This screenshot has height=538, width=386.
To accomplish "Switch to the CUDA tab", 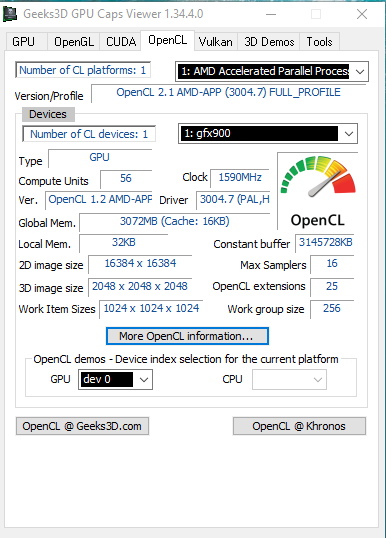I will 121,42.
